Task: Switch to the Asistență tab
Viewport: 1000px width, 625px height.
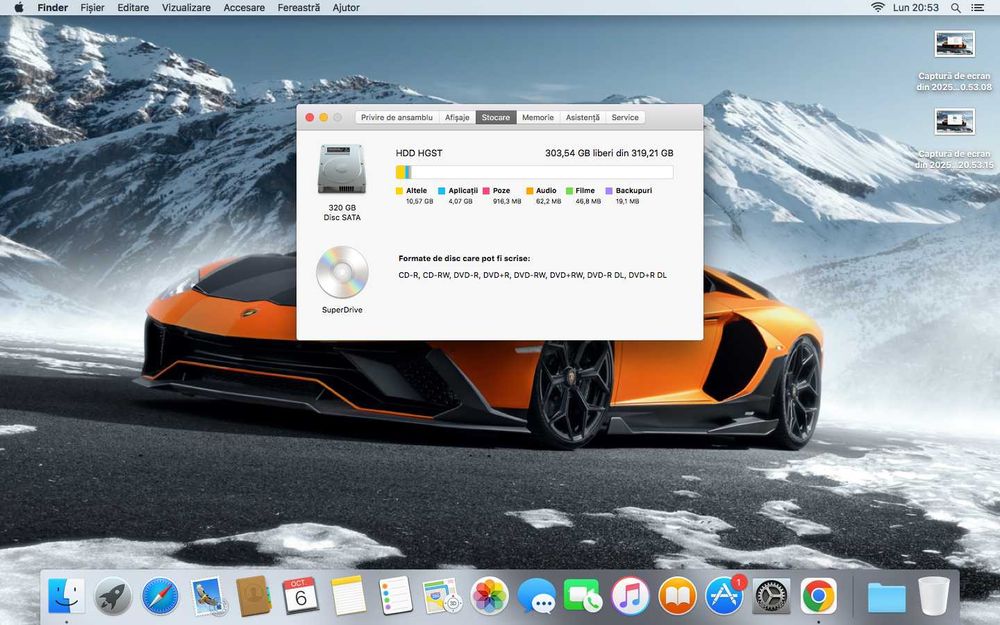Action: [x=582, y=117]
